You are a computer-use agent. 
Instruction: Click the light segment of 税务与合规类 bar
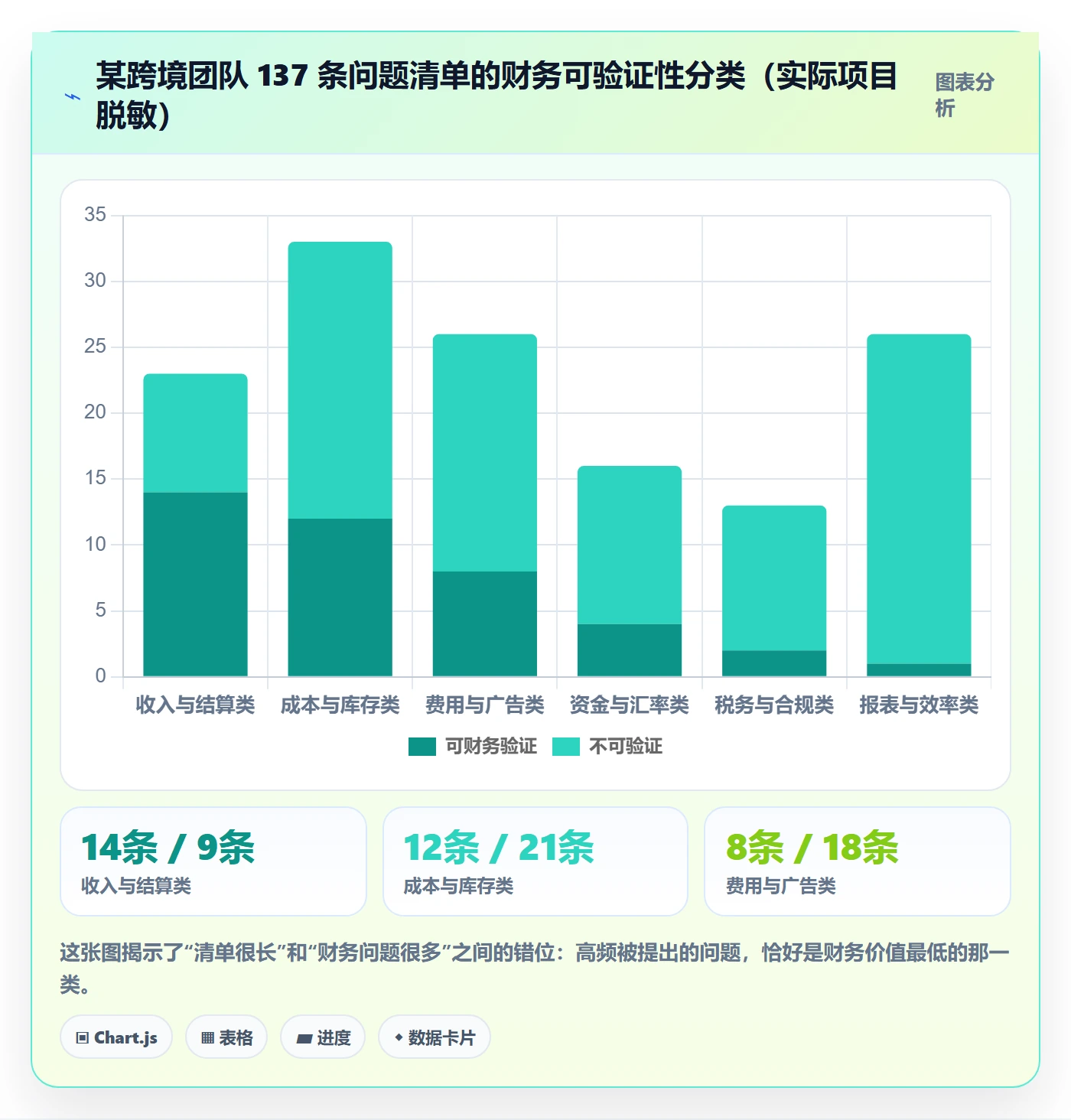pos(774,578)
